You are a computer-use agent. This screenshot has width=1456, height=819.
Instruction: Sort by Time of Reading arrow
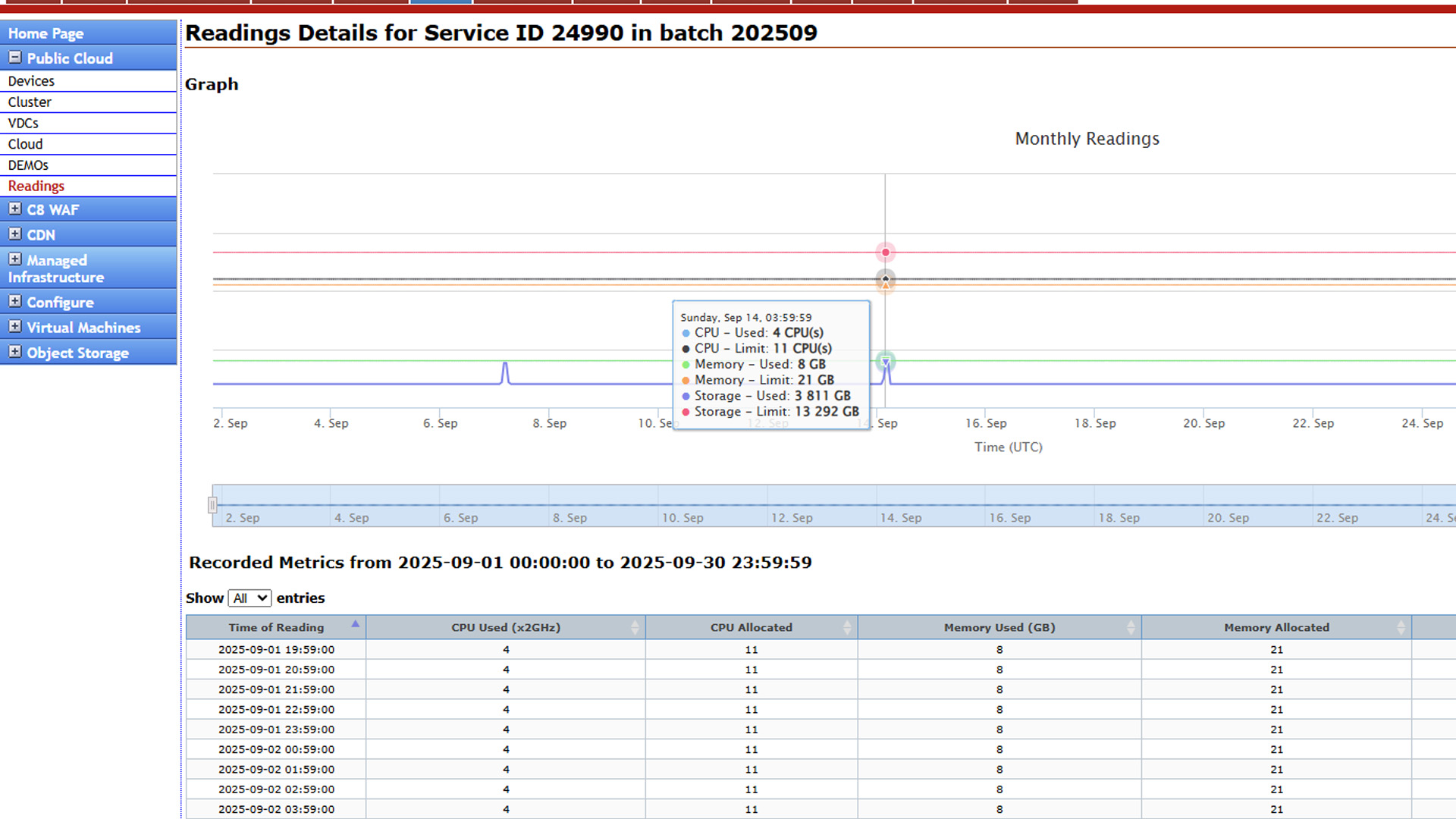355,624
